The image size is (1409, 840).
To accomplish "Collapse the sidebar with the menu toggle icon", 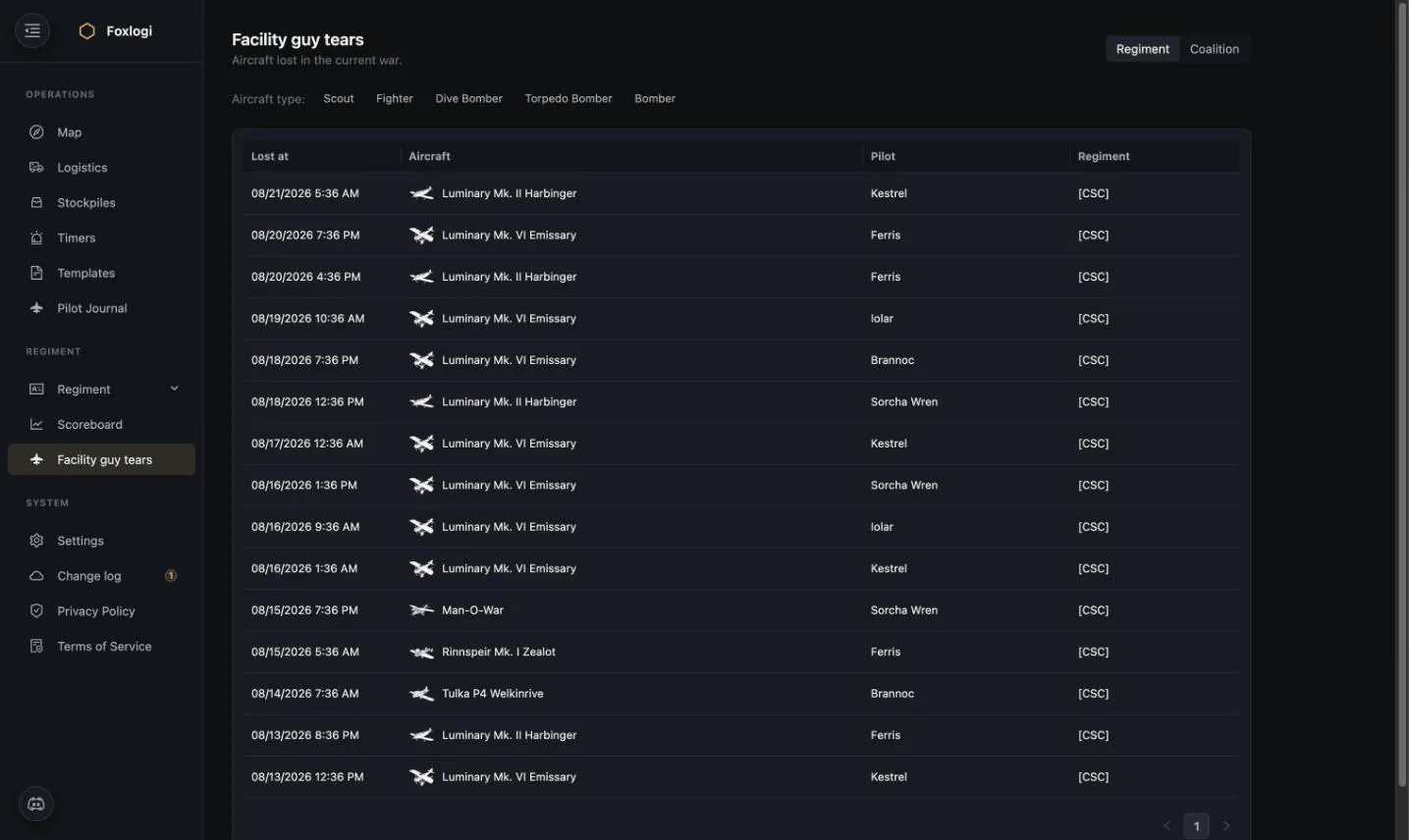I will [32, 30].
